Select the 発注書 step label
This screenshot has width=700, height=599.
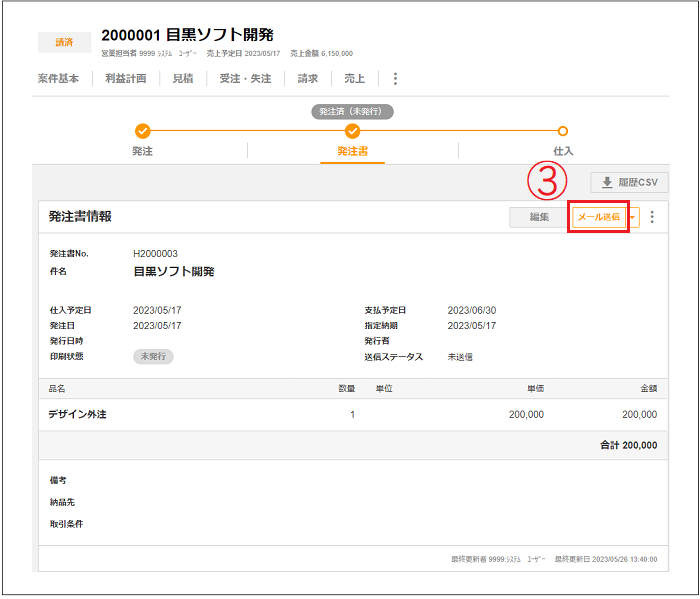click(x=352, y=151)
